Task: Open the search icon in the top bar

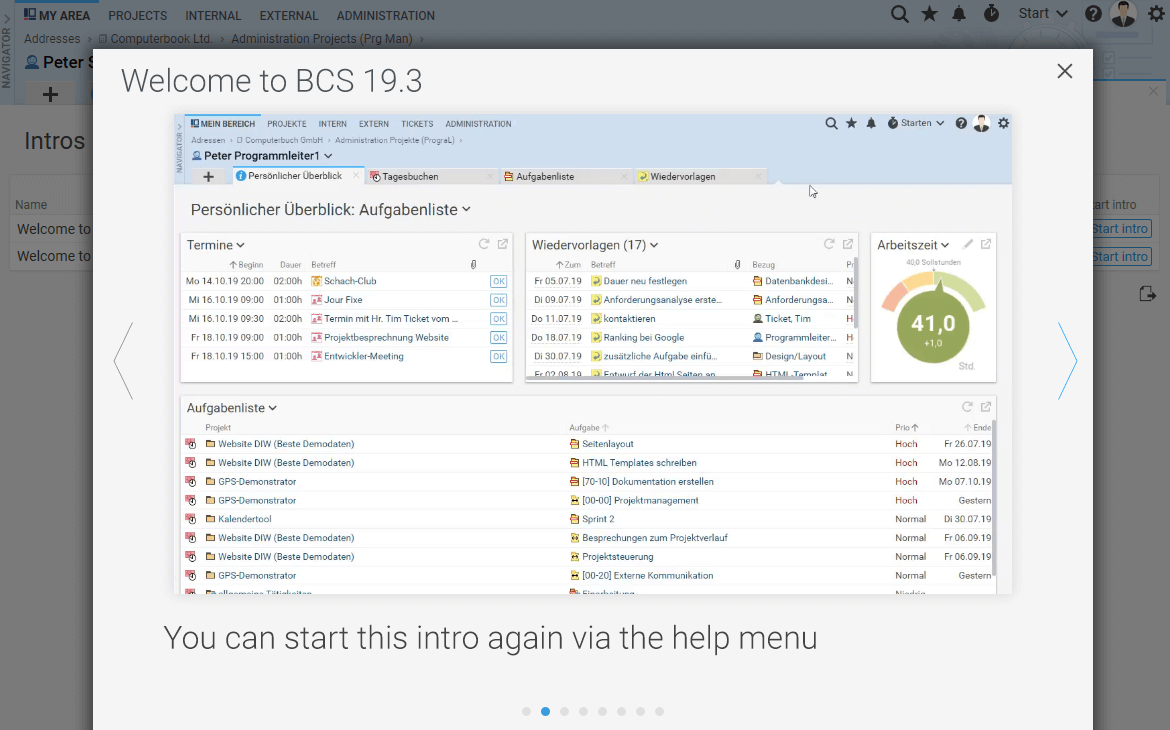Action: tap(899, 14)
